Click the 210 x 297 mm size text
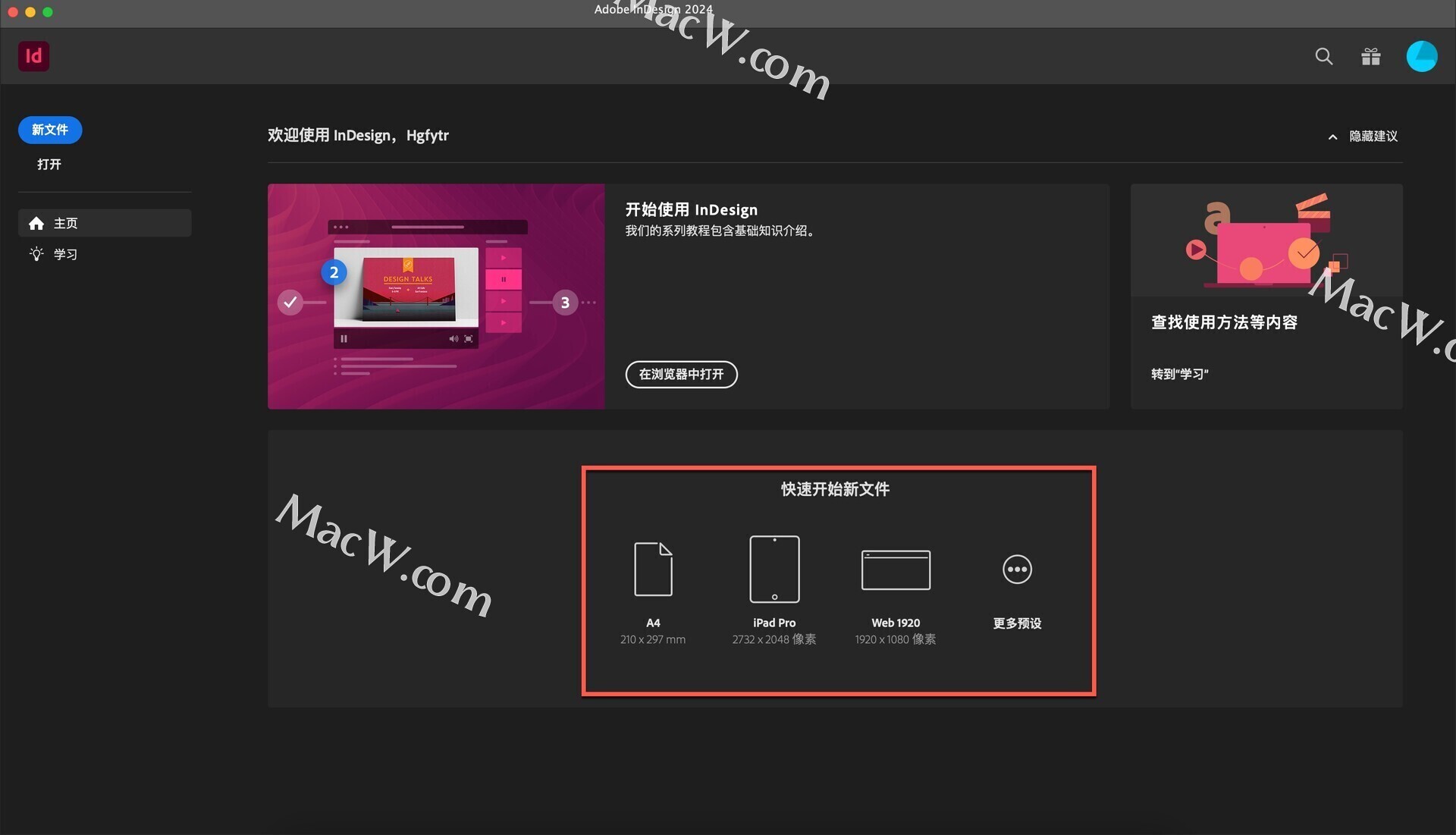Image resolution: width=1456 pixels, height=835 pixels. coord(653,639)
